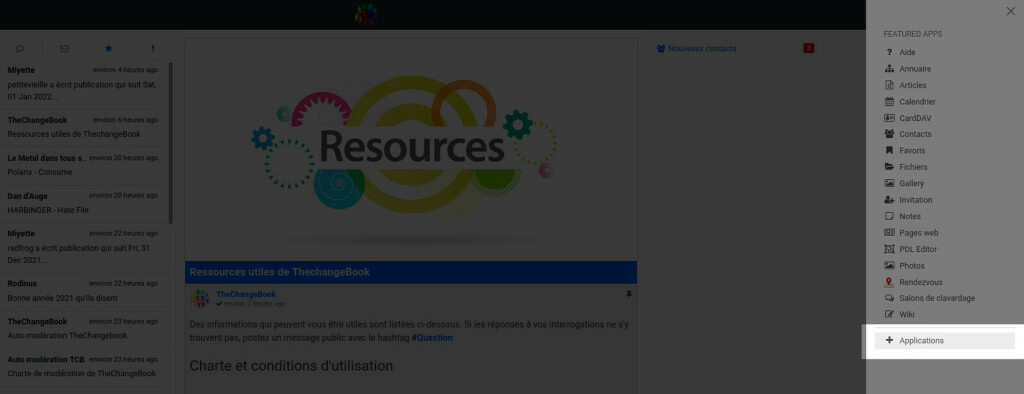Click the notifications list scrollbar
This screenshot has width=1024, height=394.
pyautogui.click(x=171, y=142)
